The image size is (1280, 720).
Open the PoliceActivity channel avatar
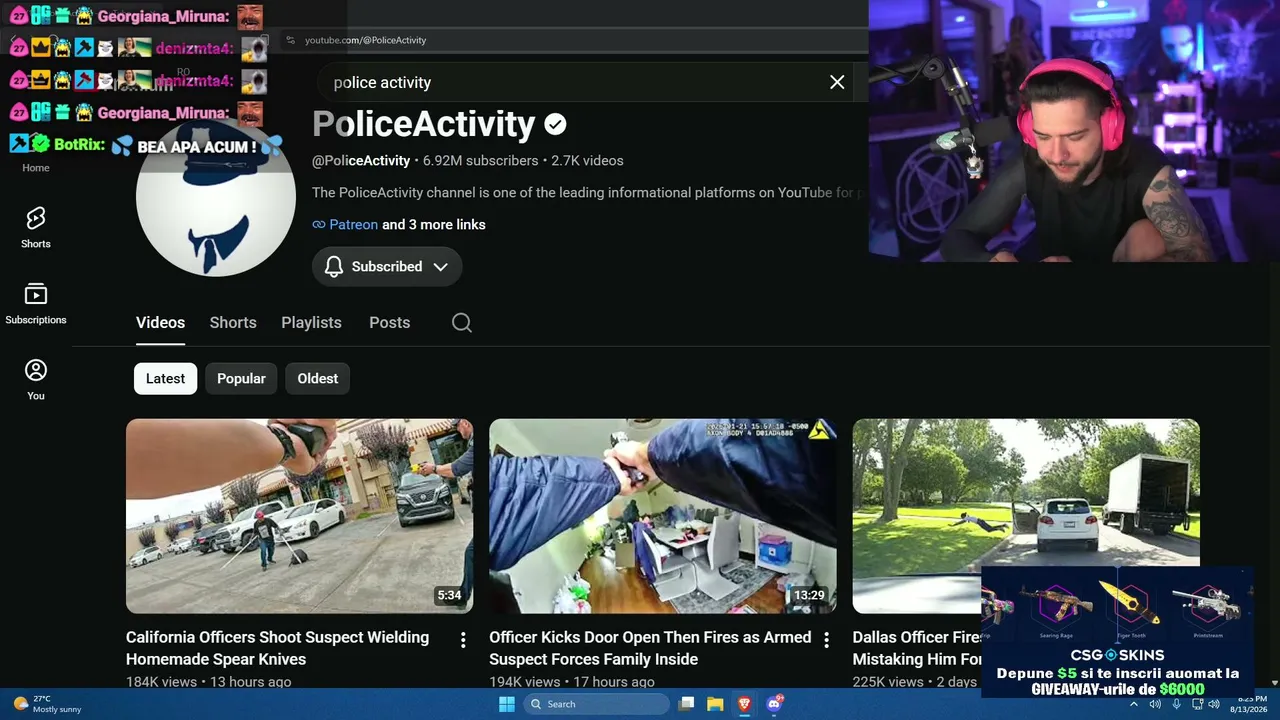[x=216, y=197]
